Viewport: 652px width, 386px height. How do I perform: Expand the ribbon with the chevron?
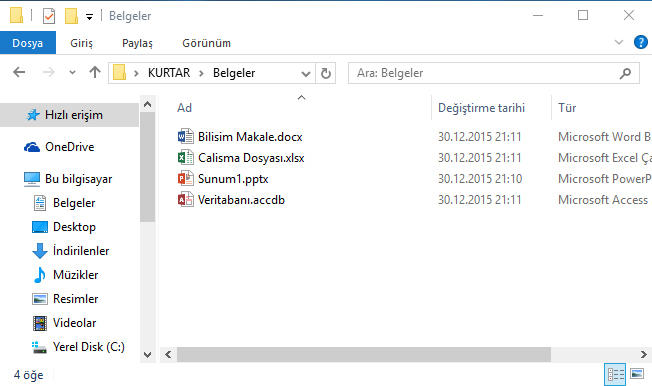tap(619, 42)
